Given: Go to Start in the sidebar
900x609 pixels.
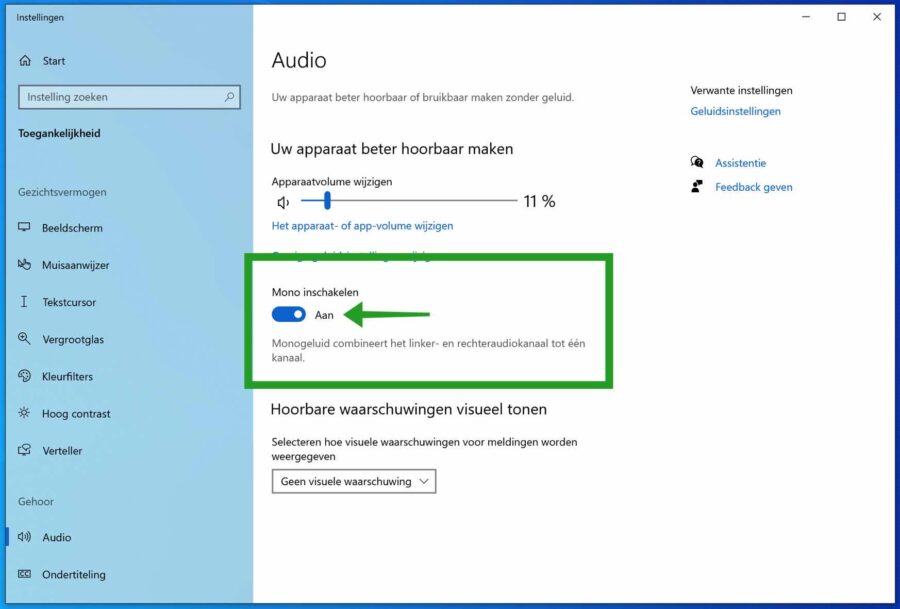Looking at the screenshot, I should 52,60.
